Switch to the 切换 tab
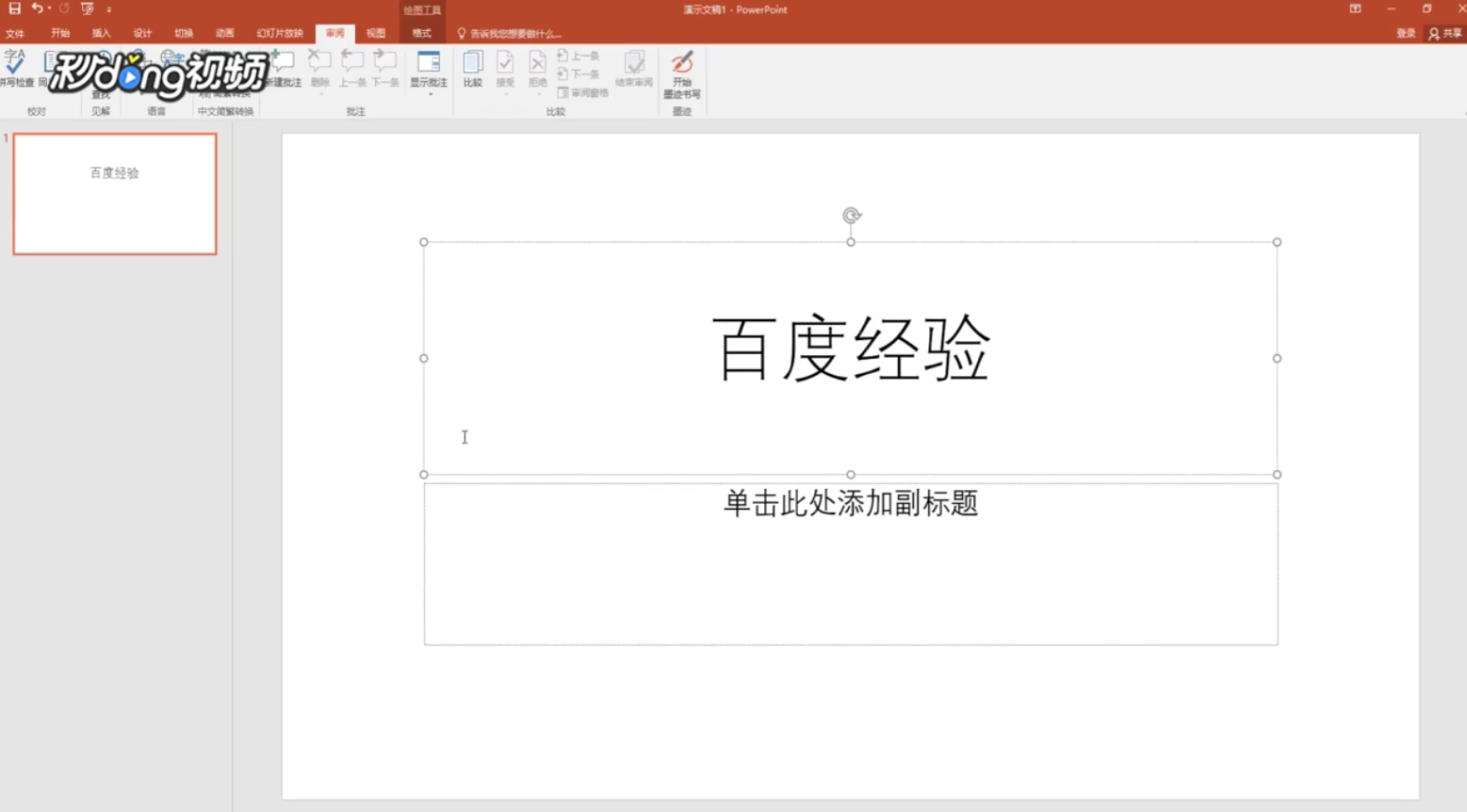This screenshot has width=1467, height=812. 184,33
